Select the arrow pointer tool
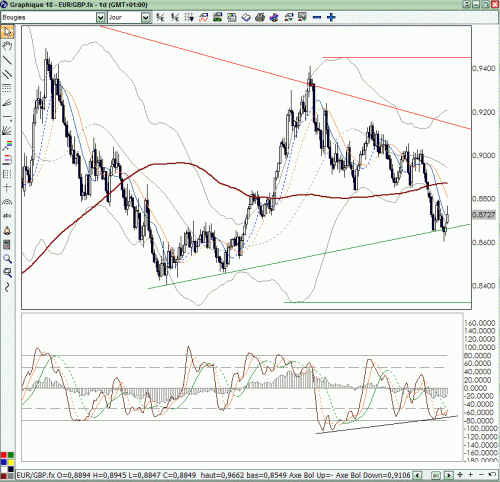Image resolution: width=500 pixels, height=482 pixels. point(7,32)
